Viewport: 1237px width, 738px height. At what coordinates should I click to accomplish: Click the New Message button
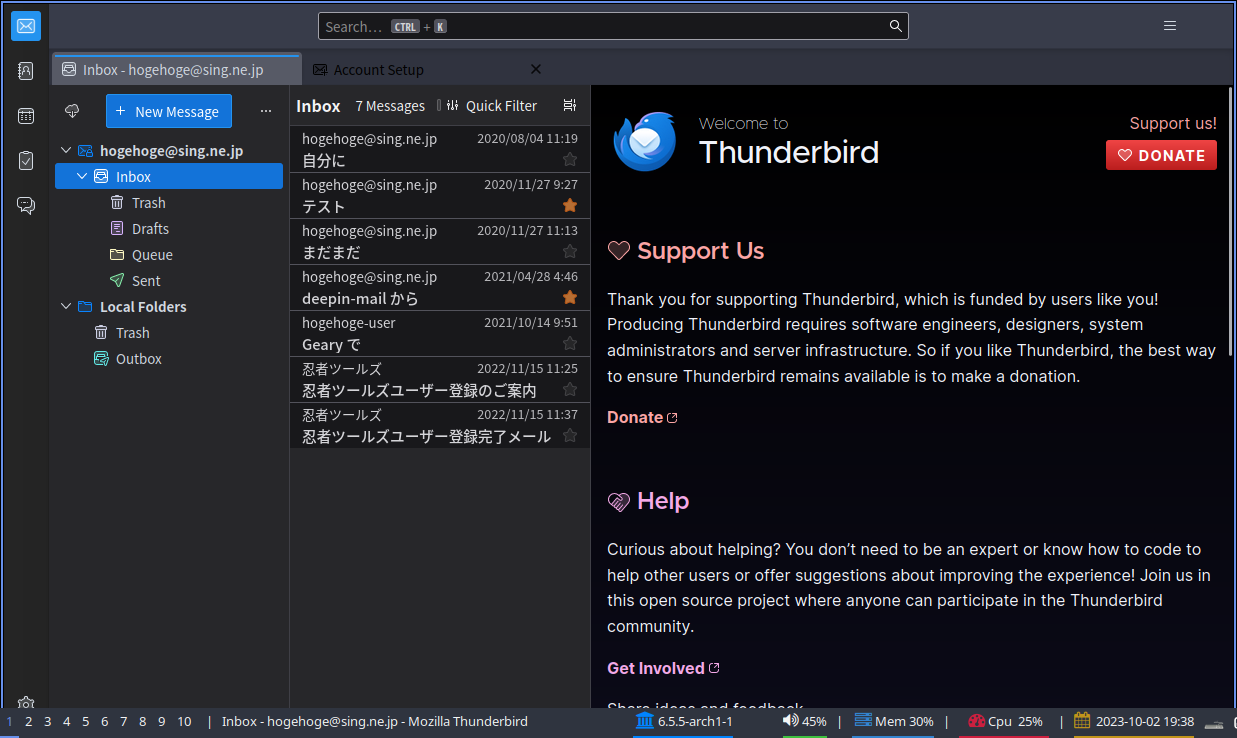click(x=169, y=111)
